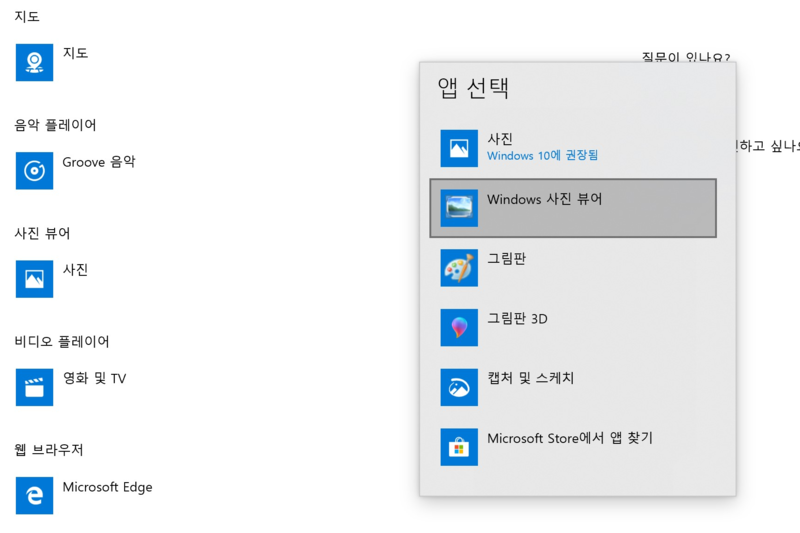The width and height of the screenshot is (800, 533).
Task: Click the '웹 브라우저' section heading
Action: 48,449
